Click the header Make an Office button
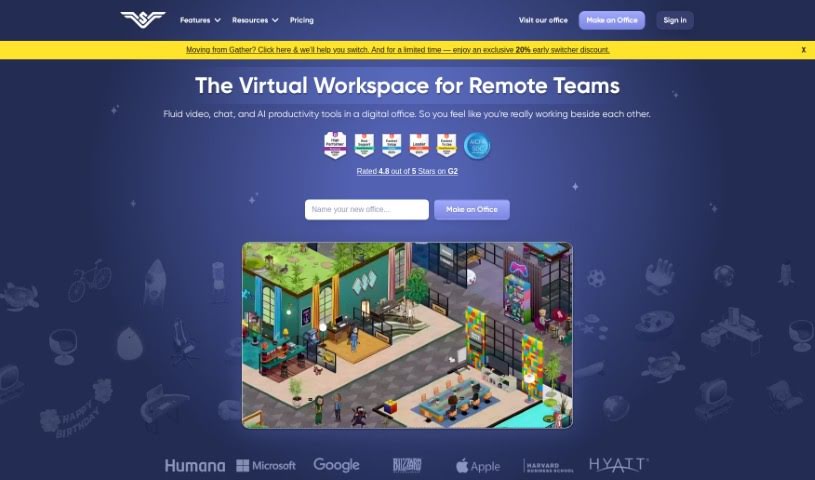 tap(612, 20)
